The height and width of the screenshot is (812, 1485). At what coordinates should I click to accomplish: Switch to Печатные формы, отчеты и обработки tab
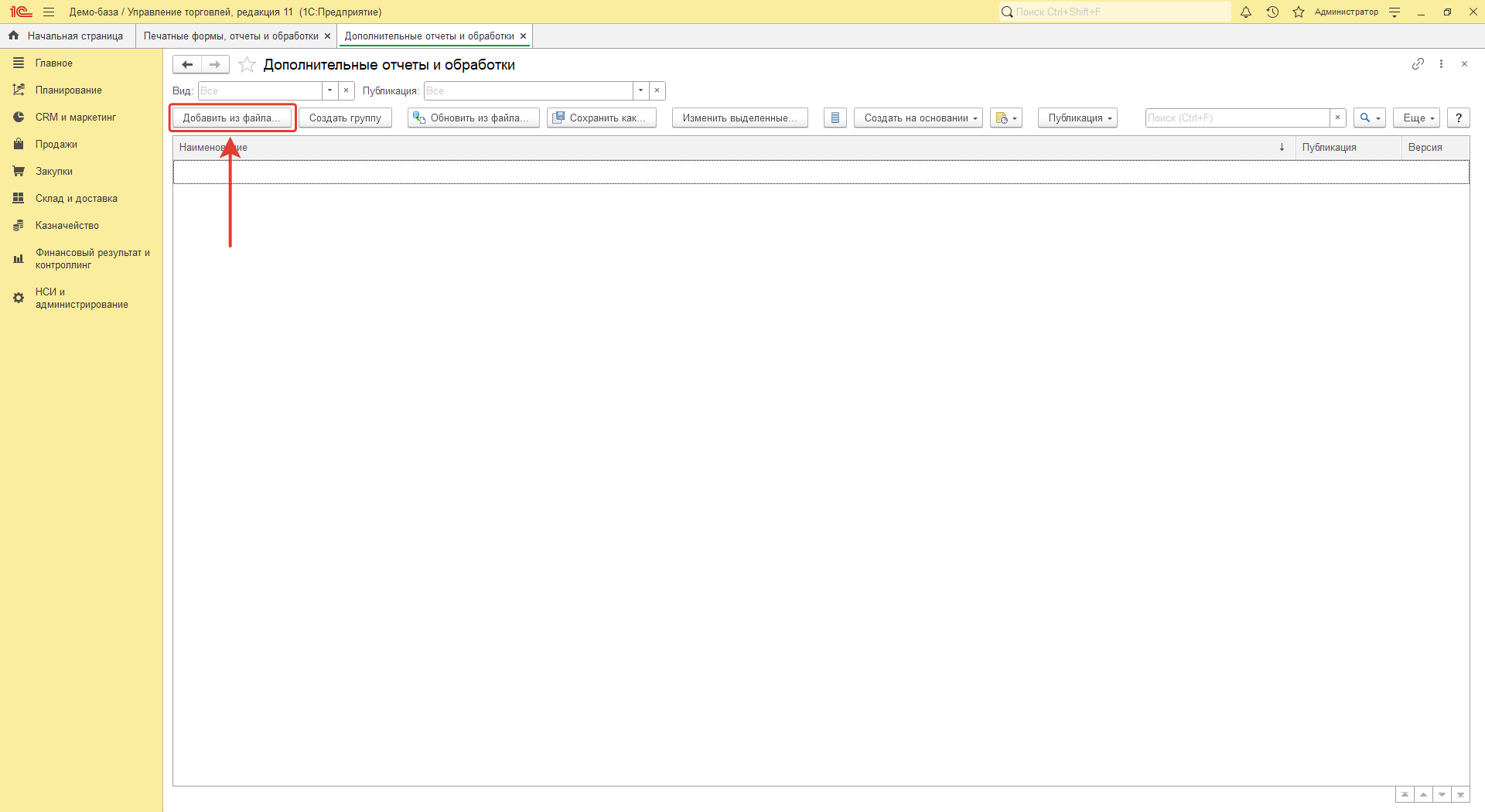230,36
